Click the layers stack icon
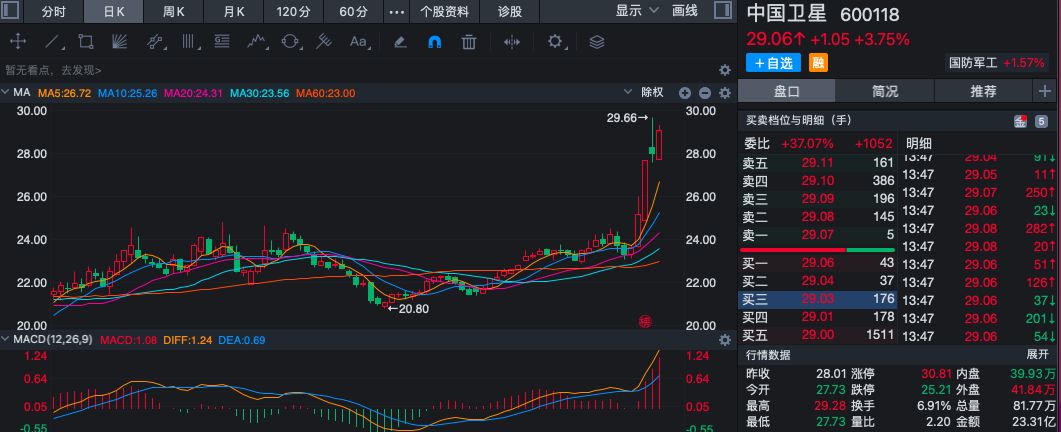The width and height of the screenshot is (1061, 432). click(x=596, y=42)
